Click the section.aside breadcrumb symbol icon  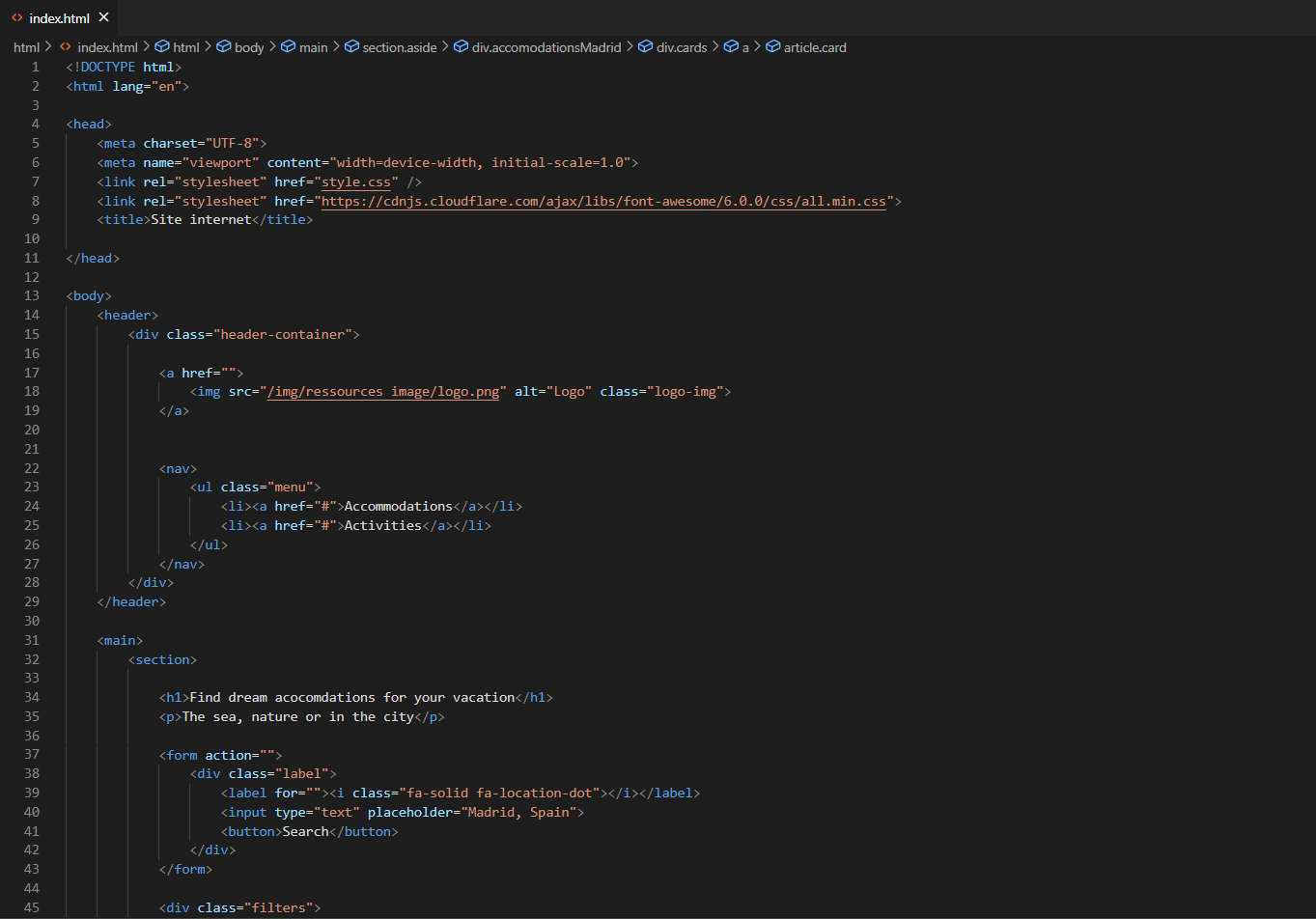[351, 47]
